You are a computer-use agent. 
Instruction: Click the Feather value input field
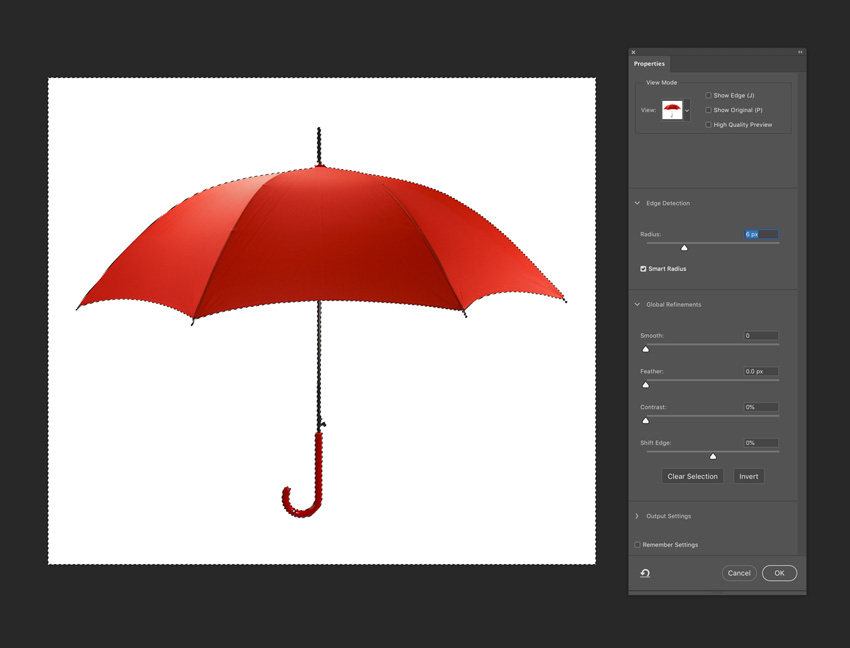tap(760, 371)
